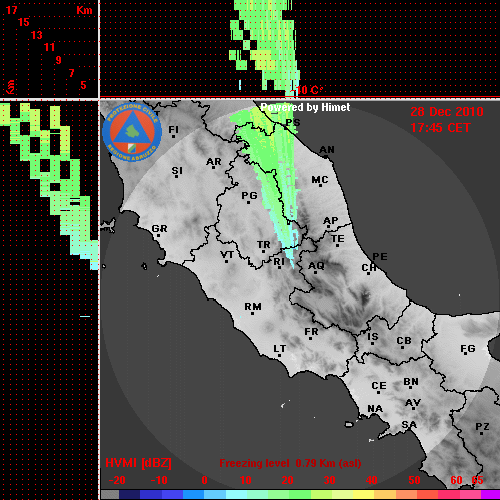Click the city label SA on map
The image size is (500, 500).
pos(409,425)
